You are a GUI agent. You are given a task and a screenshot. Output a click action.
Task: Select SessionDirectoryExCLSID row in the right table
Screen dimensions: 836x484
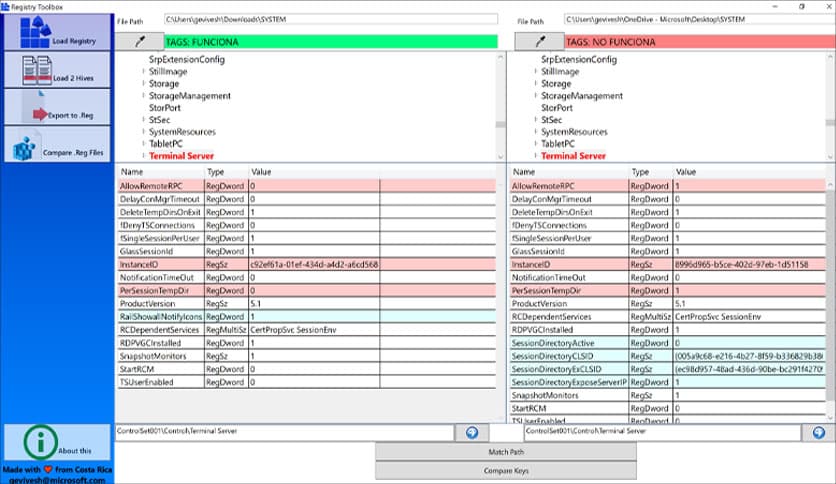pyautogui.click(x=668, y=369)
